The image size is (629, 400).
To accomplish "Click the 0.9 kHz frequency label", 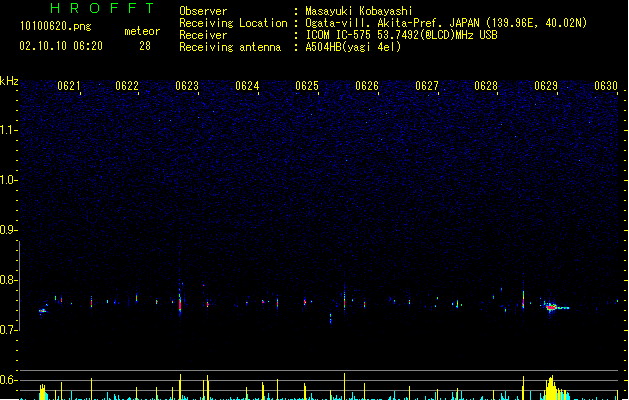I will click(x=8, y=230).
